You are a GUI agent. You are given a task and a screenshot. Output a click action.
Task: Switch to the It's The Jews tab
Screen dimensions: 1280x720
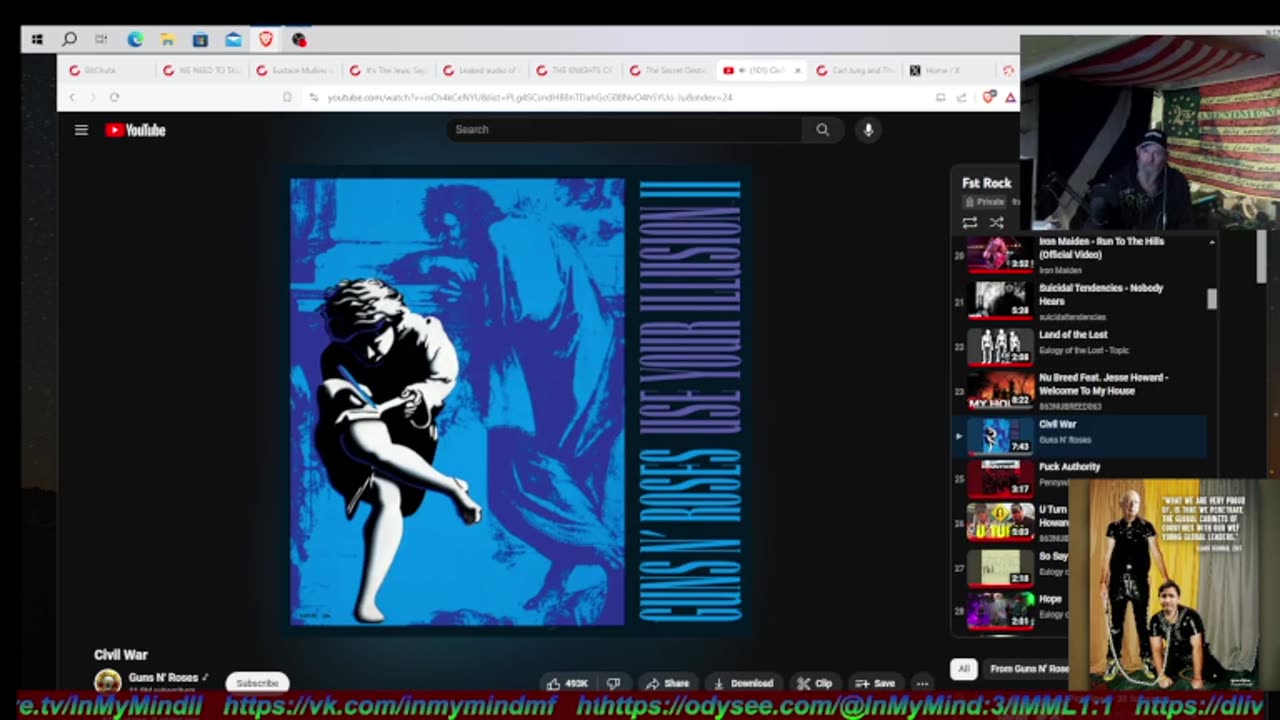[x=388, y=70]
